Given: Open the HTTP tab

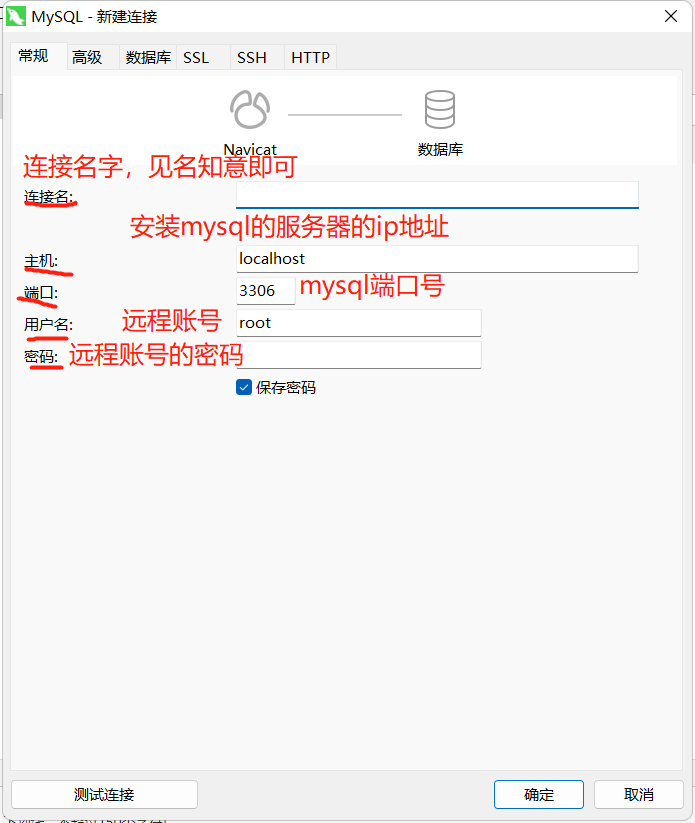Looking at the screenshot, I should (x=311, y=57).
